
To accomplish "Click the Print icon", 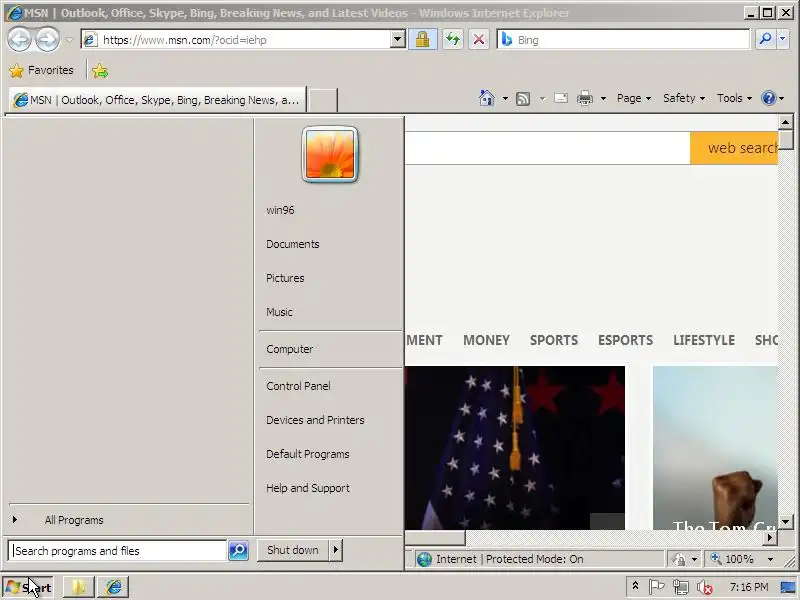I will pos(585,98).
